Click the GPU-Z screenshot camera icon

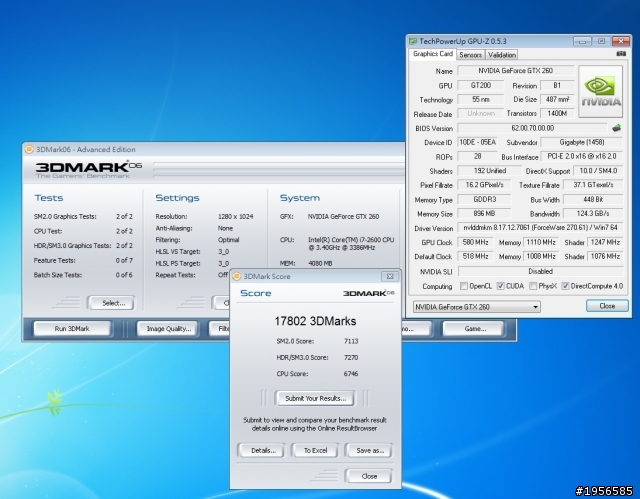coord(621,53)
